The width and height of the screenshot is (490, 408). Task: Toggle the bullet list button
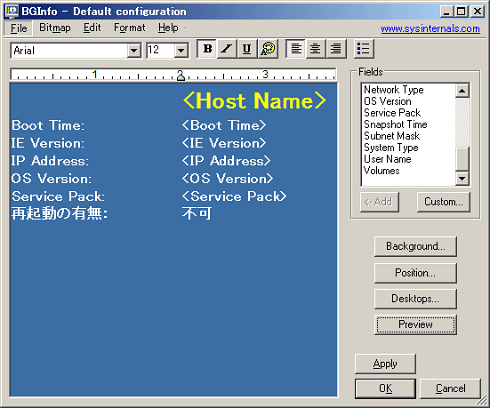pos(364,49)
